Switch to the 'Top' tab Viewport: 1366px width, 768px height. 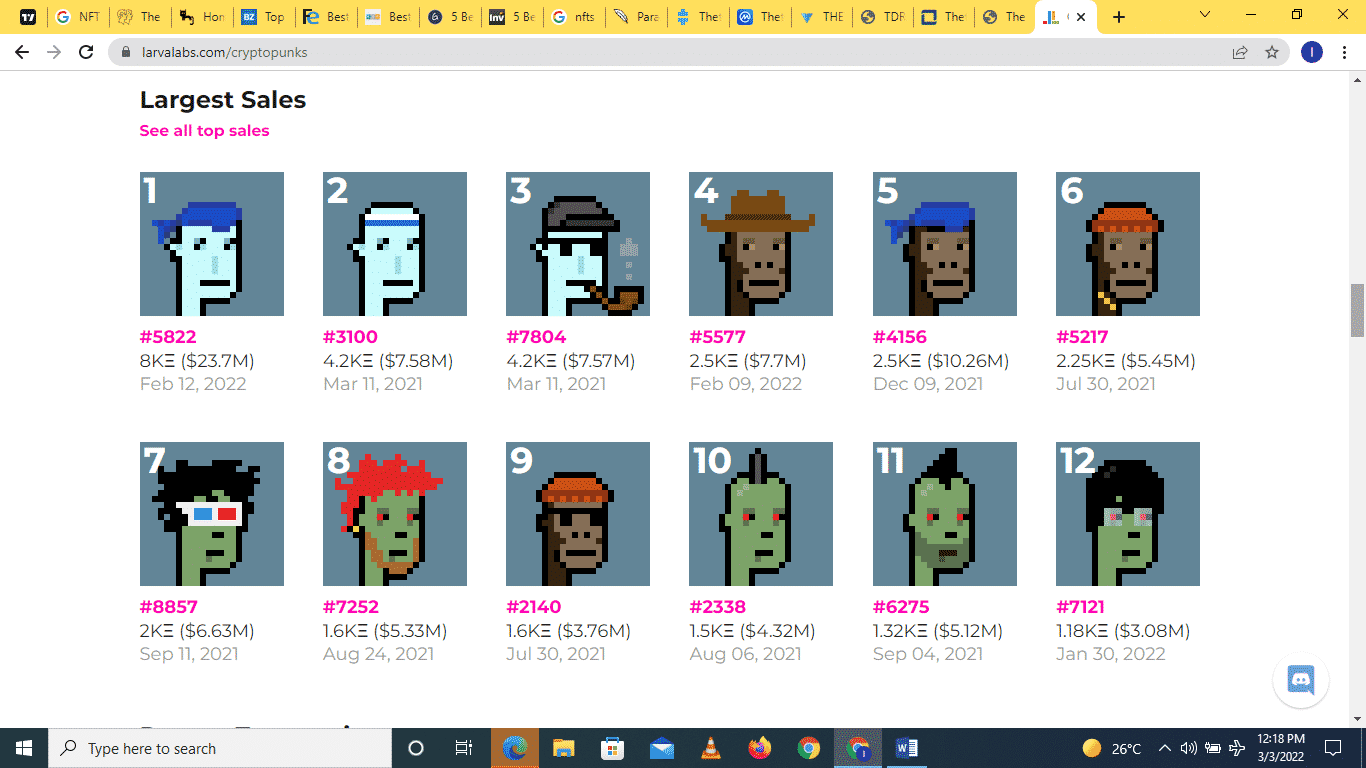(x=264, y=17)
